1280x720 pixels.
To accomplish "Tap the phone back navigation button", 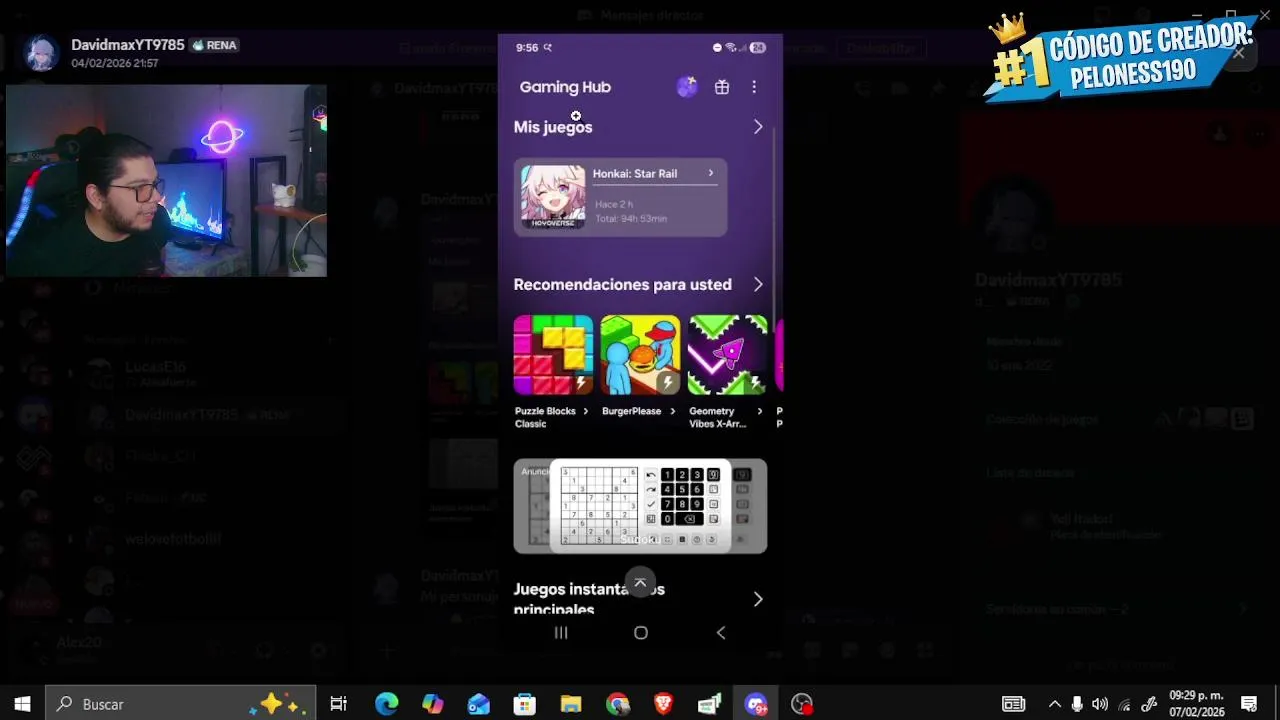I will tap(721, 633).
